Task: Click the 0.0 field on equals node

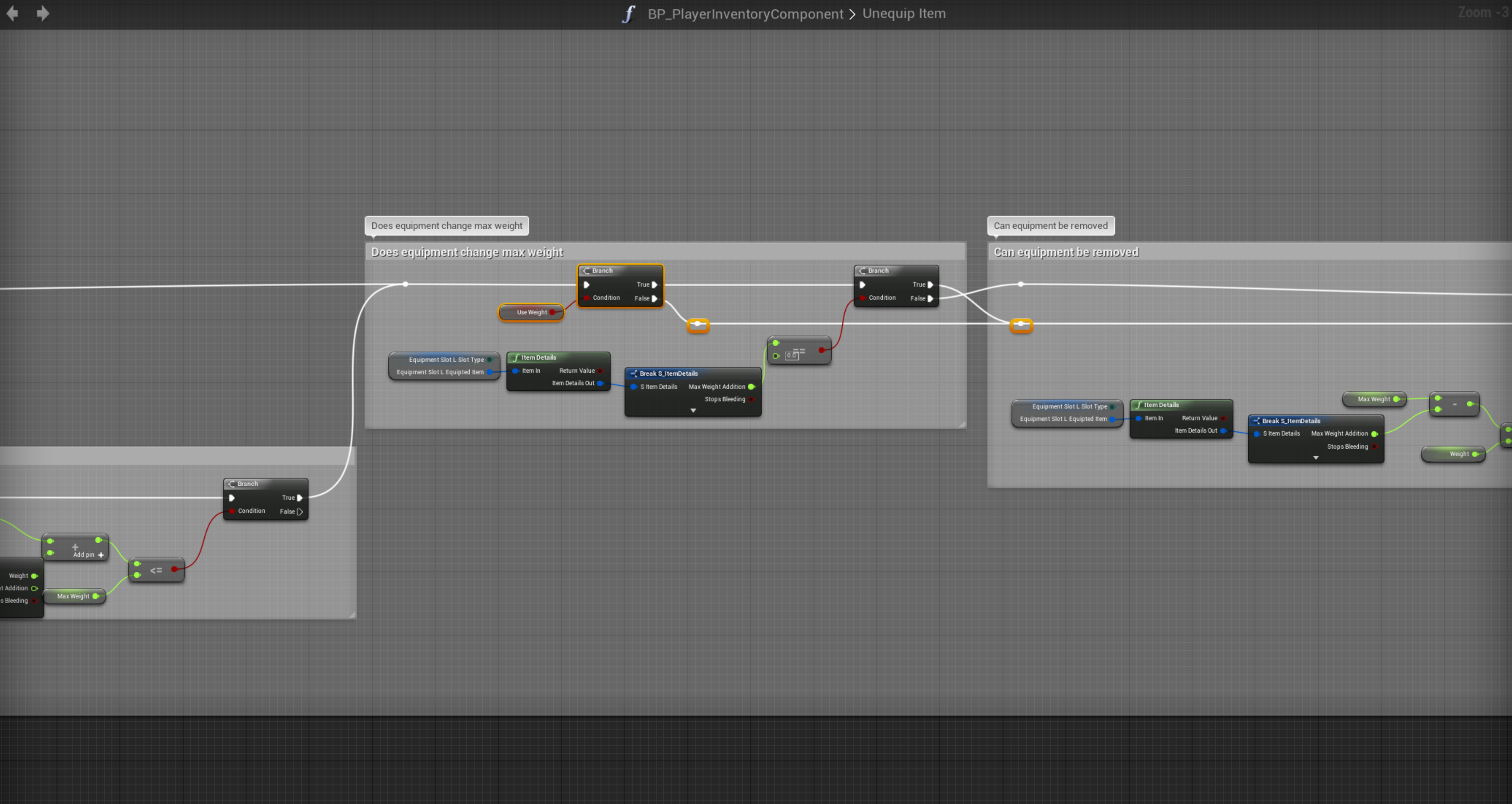Action: point(792,355)
